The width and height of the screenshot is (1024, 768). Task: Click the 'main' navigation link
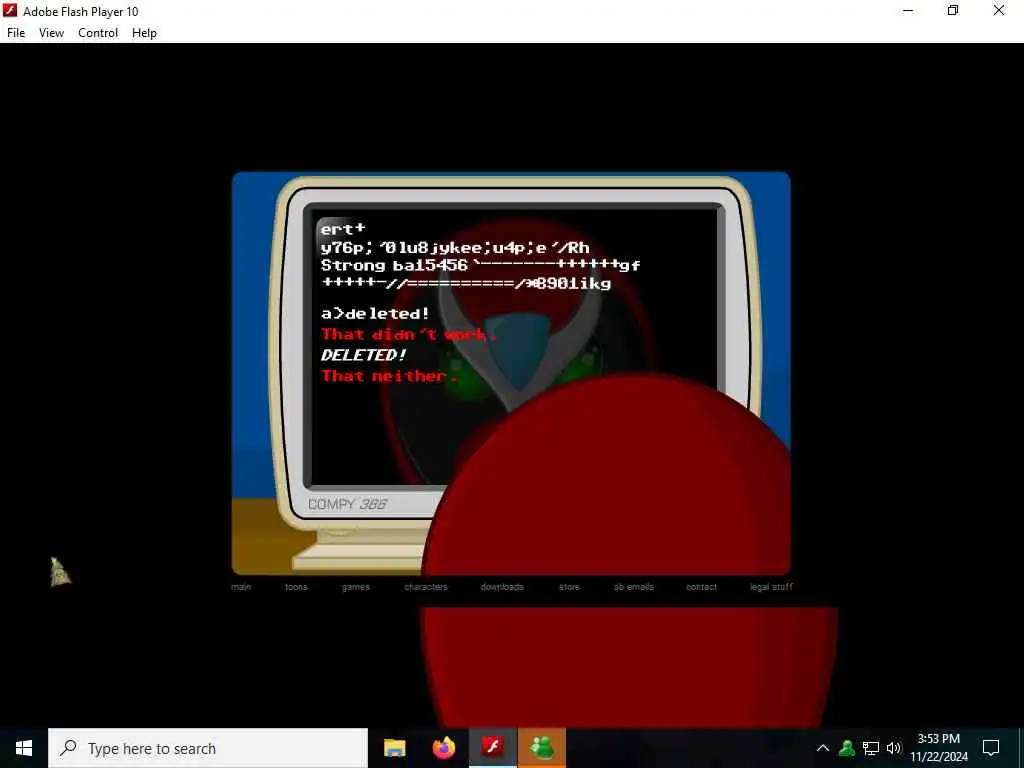click(241, 586)
